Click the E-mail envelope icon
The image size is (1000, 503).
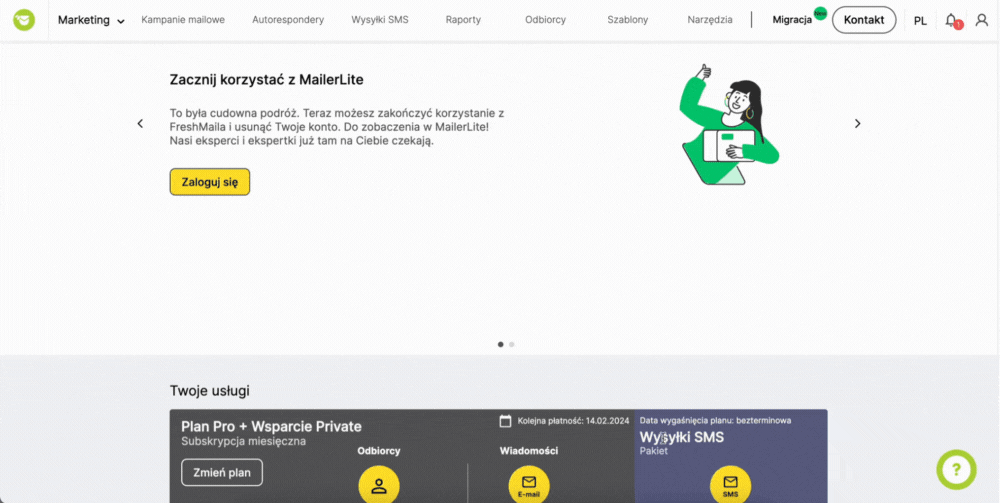529,486
